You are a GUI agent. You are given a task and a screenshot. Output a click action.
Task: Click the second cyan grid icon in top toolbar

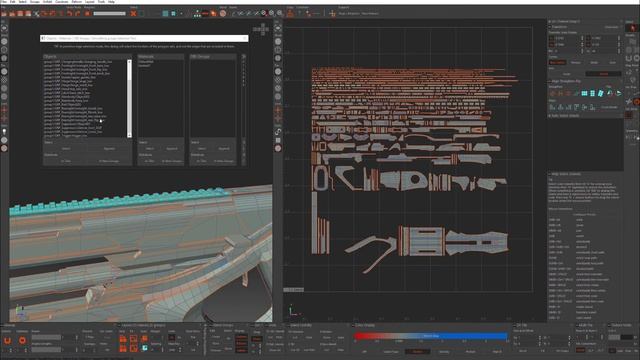pyautogui.click(x=173, y=13)
